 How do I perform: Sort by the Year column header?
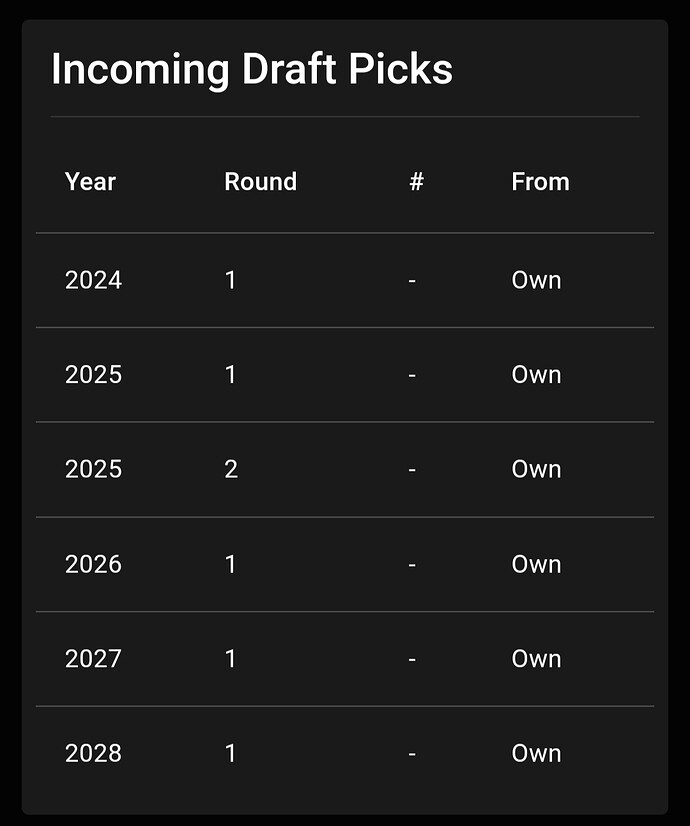point(90,182)
